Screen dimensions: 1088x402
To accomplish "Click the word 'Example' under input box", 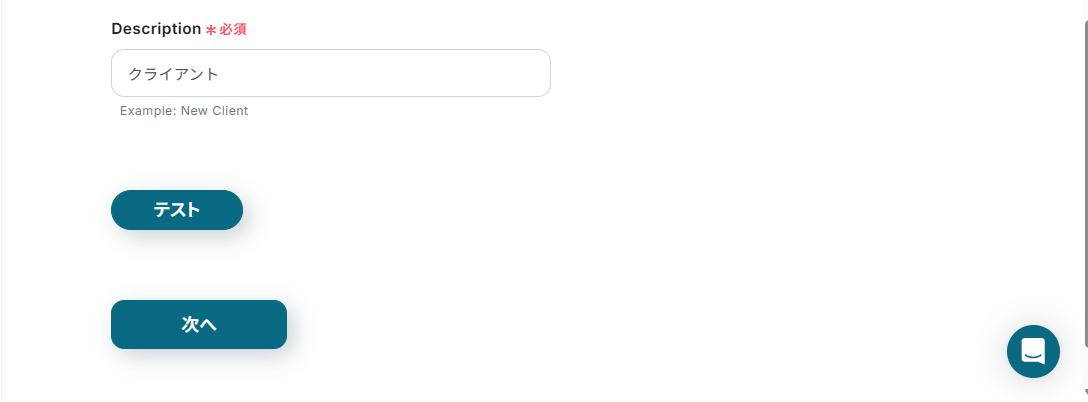I will (147, 110).
